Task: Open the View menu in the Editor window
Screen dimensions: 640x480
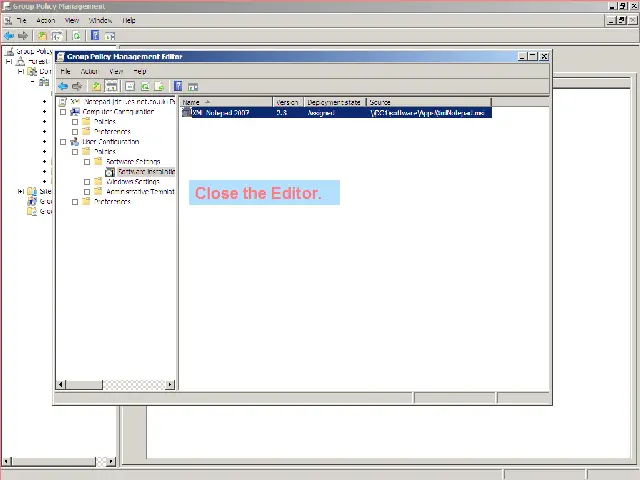Action: tap(116, 72)
